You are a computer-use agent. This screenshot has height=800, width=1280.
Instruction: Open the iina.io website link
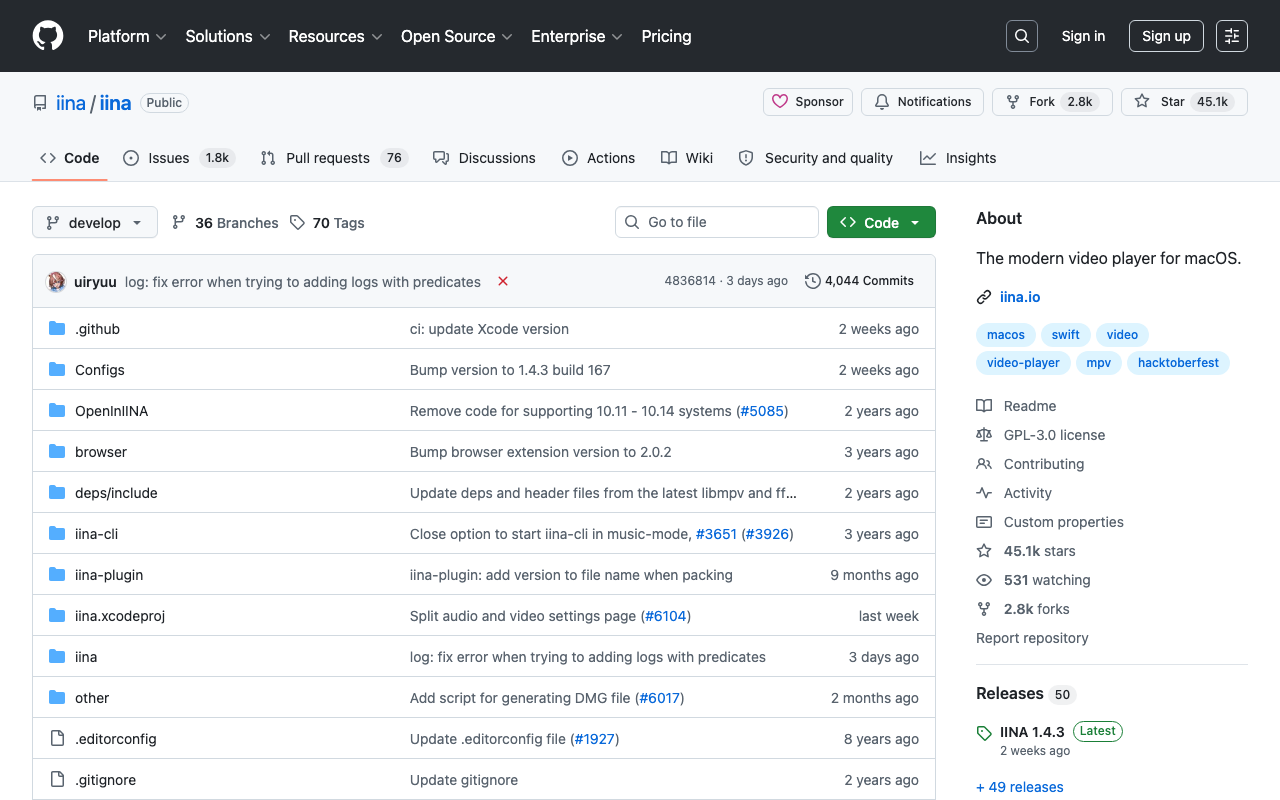coord(1020,297)
